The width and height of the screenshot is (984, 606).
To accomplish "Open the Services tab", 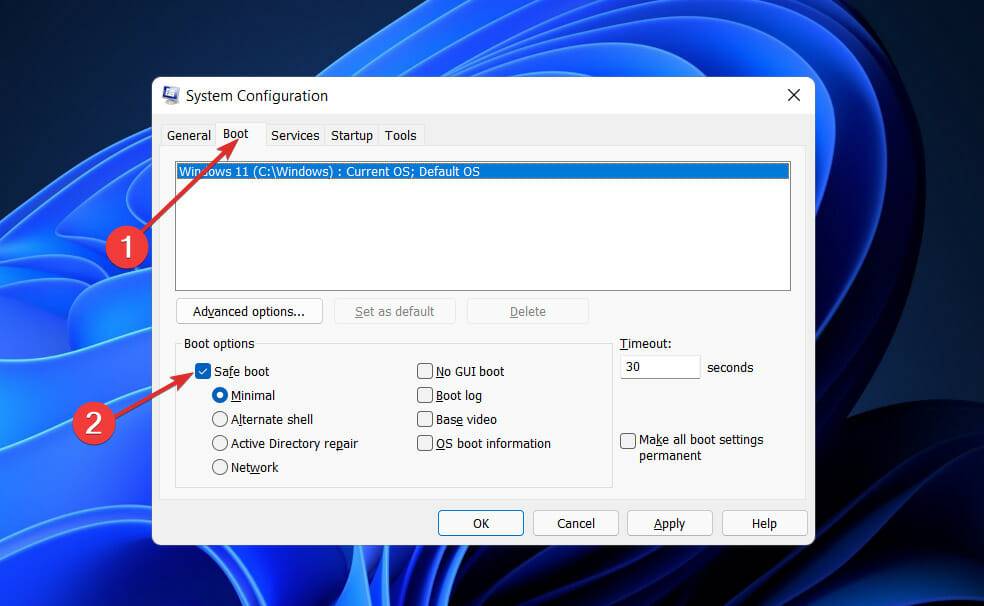I will pyautogui.click(x=295, y=135).
